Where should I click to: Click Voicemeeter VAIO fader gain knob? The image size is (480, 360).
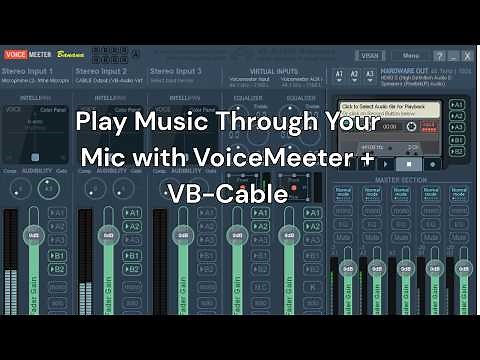coord(237,235)
